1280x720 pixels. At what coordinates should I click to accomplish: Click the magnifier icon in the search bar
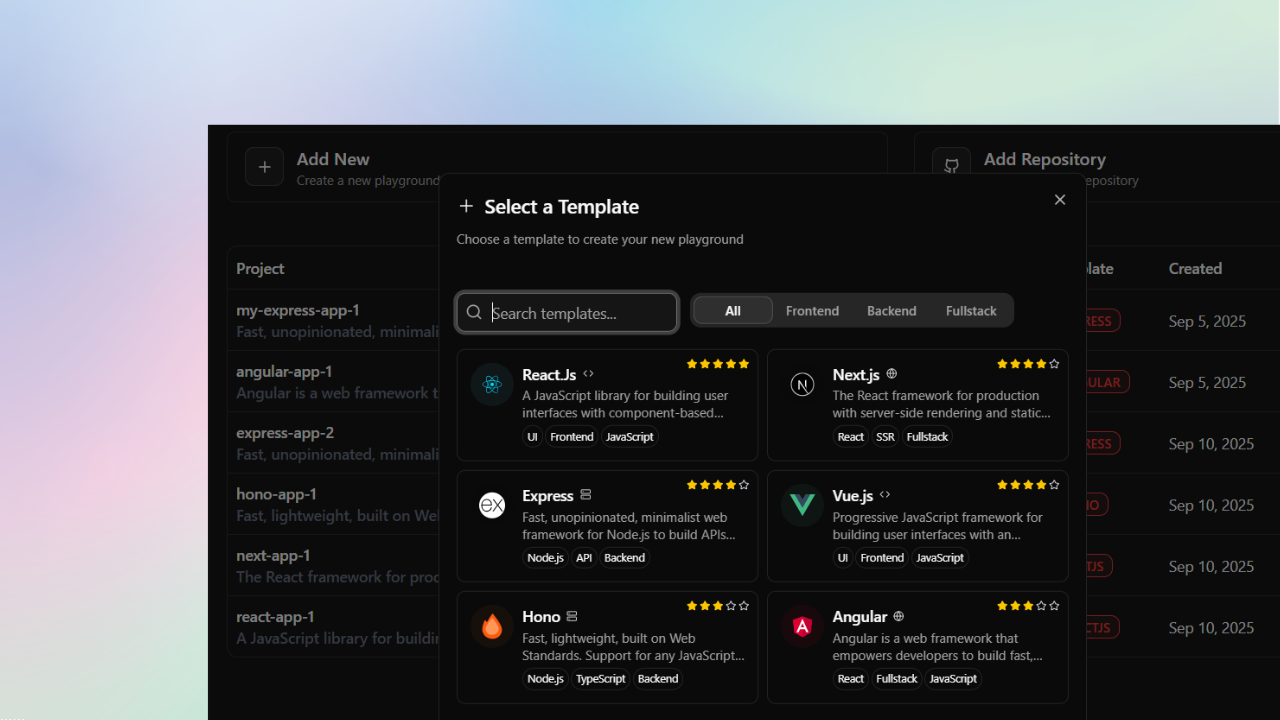pos(473,312)
